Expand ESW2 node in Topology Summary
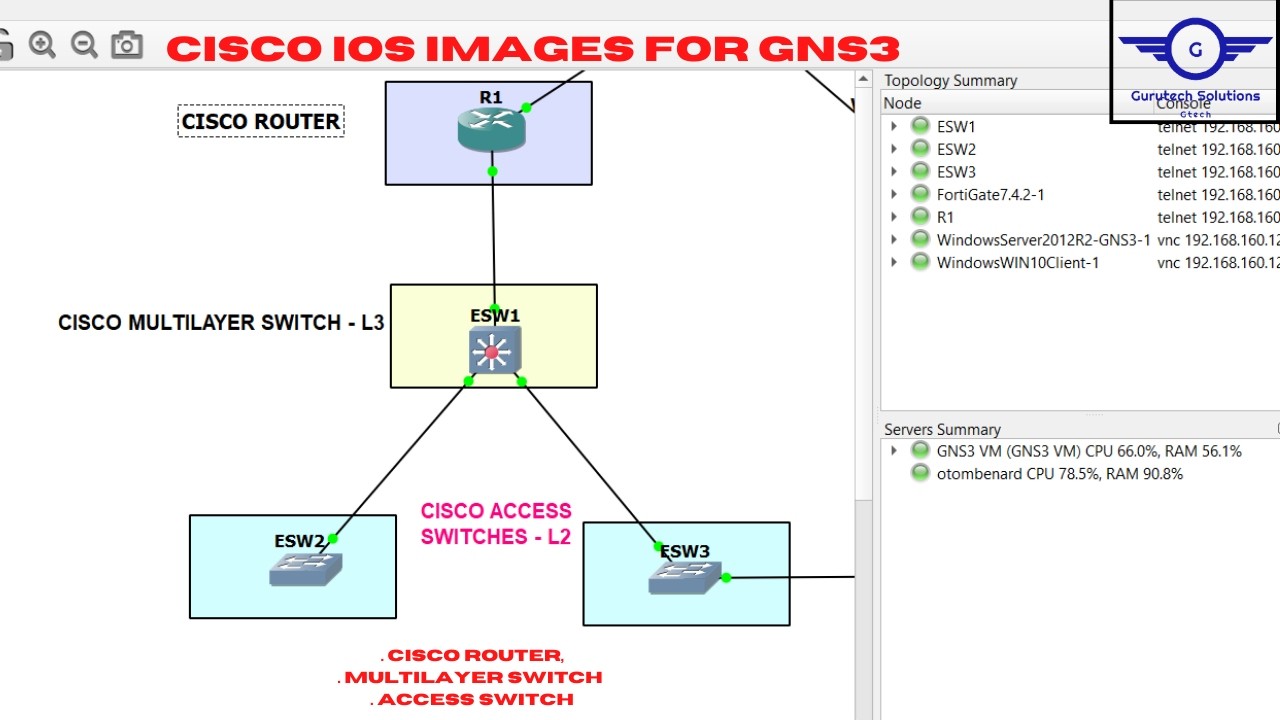 coord(894,149)
